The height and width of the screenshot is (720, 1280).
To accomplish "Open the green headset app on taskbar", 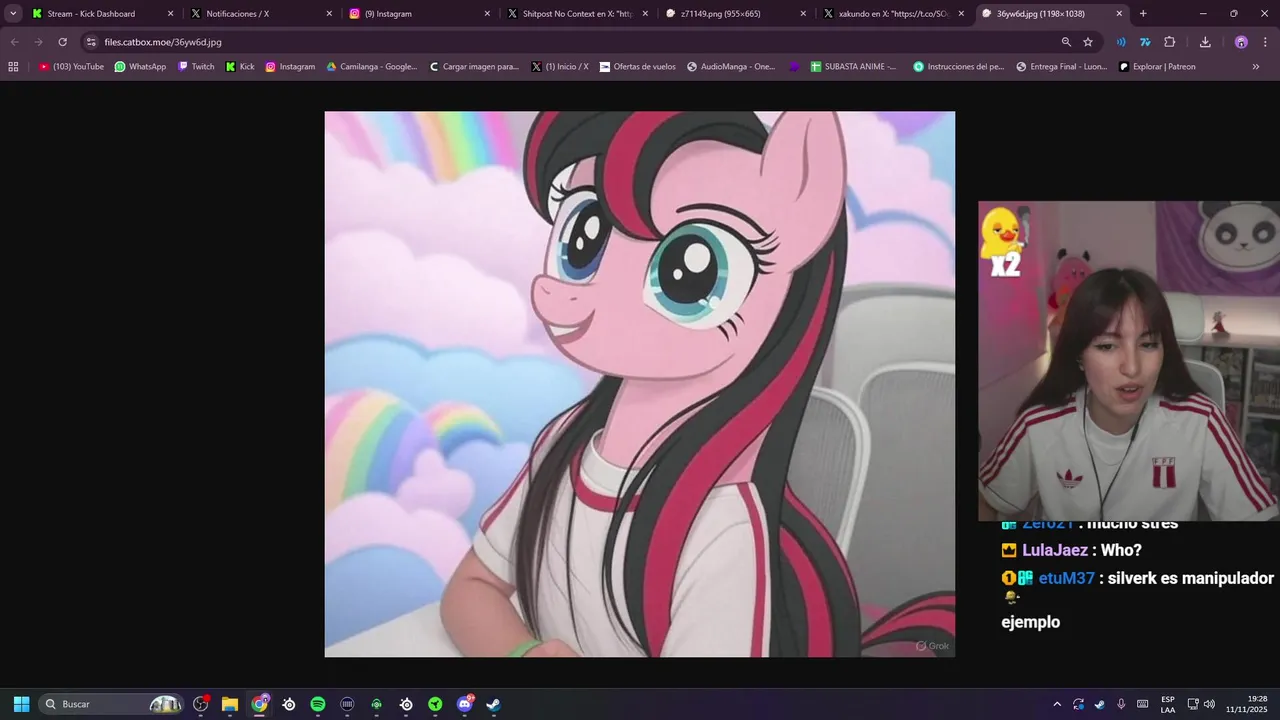I will coord(376,704).
